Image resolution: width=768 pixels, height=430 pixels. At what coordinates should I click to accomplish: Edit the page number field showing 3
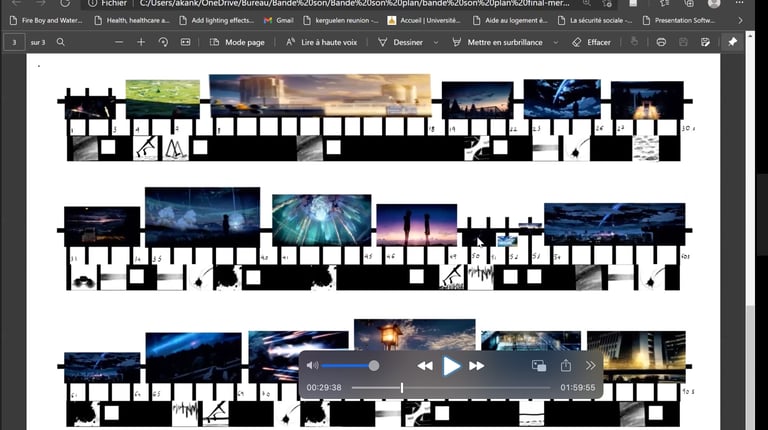tap(14, 42)
